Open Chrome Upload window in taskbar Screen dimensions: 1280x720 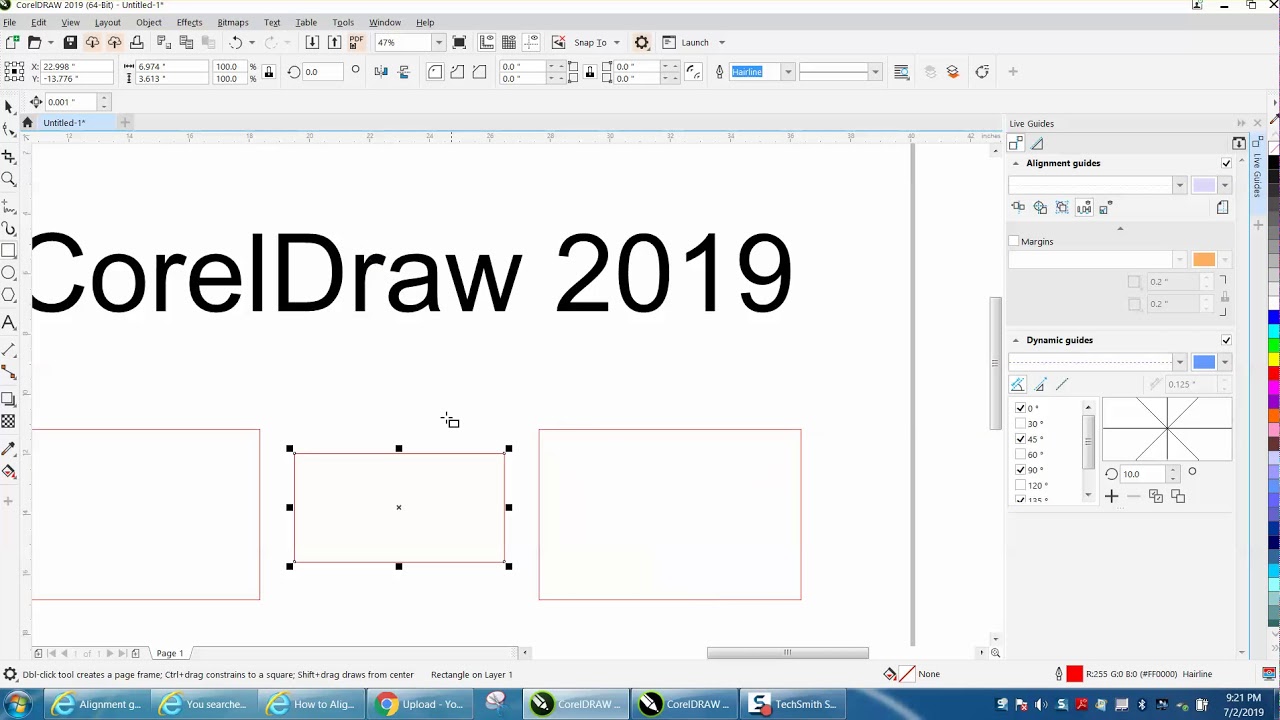(x=420, y=704)
